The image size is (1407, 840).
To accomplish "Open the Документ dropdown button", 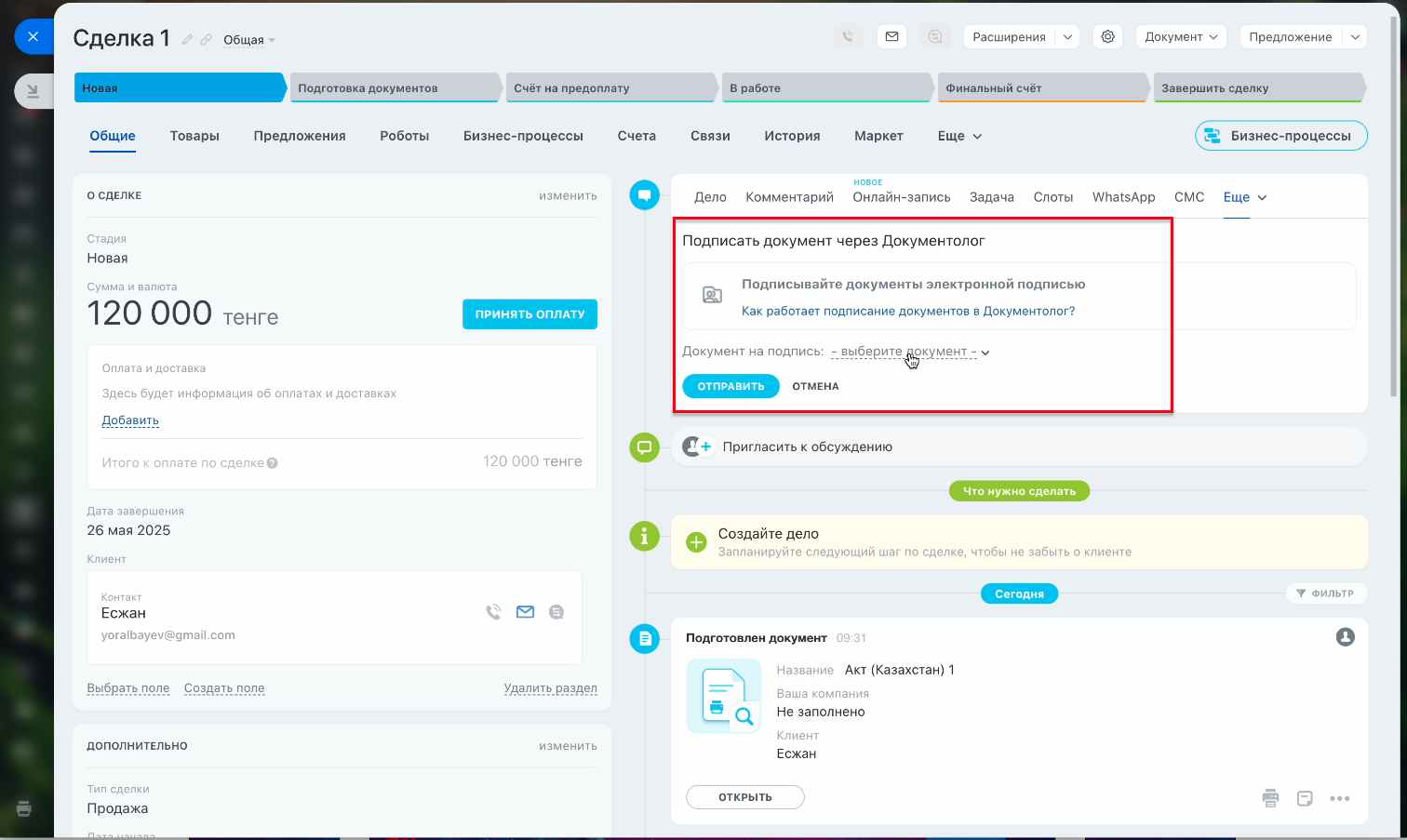I will click(x=1181, y=37).
